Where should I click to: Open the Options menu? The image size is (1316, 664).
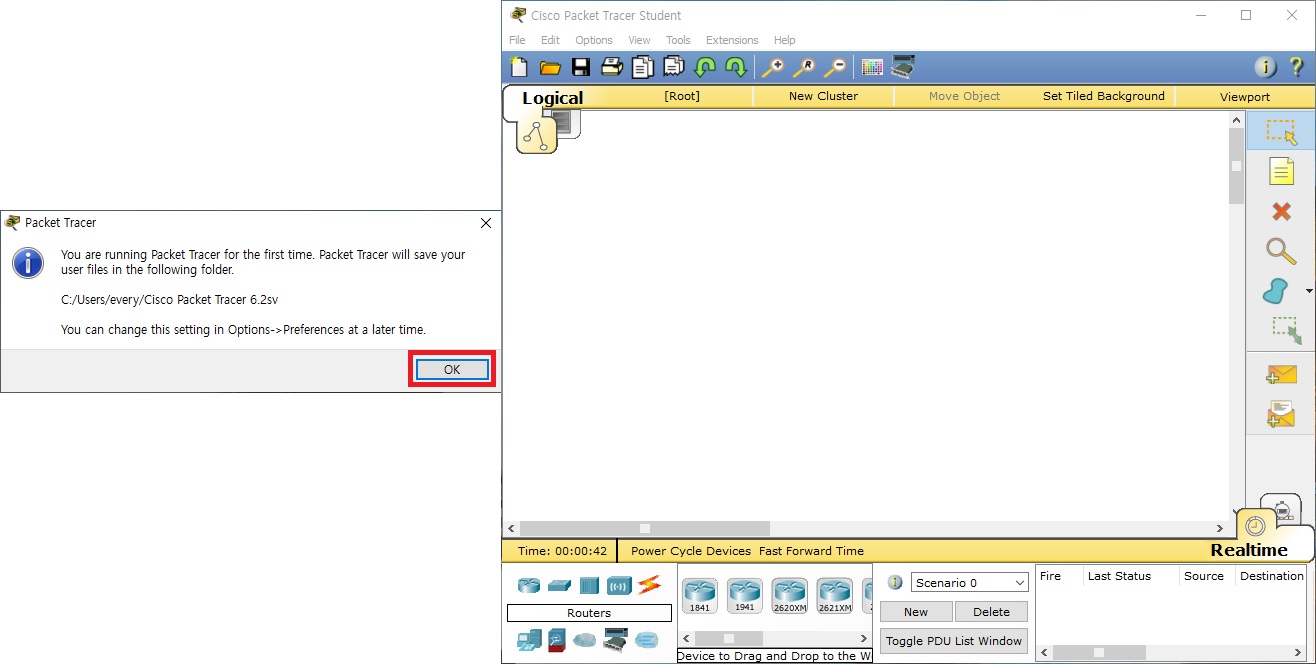594,40
